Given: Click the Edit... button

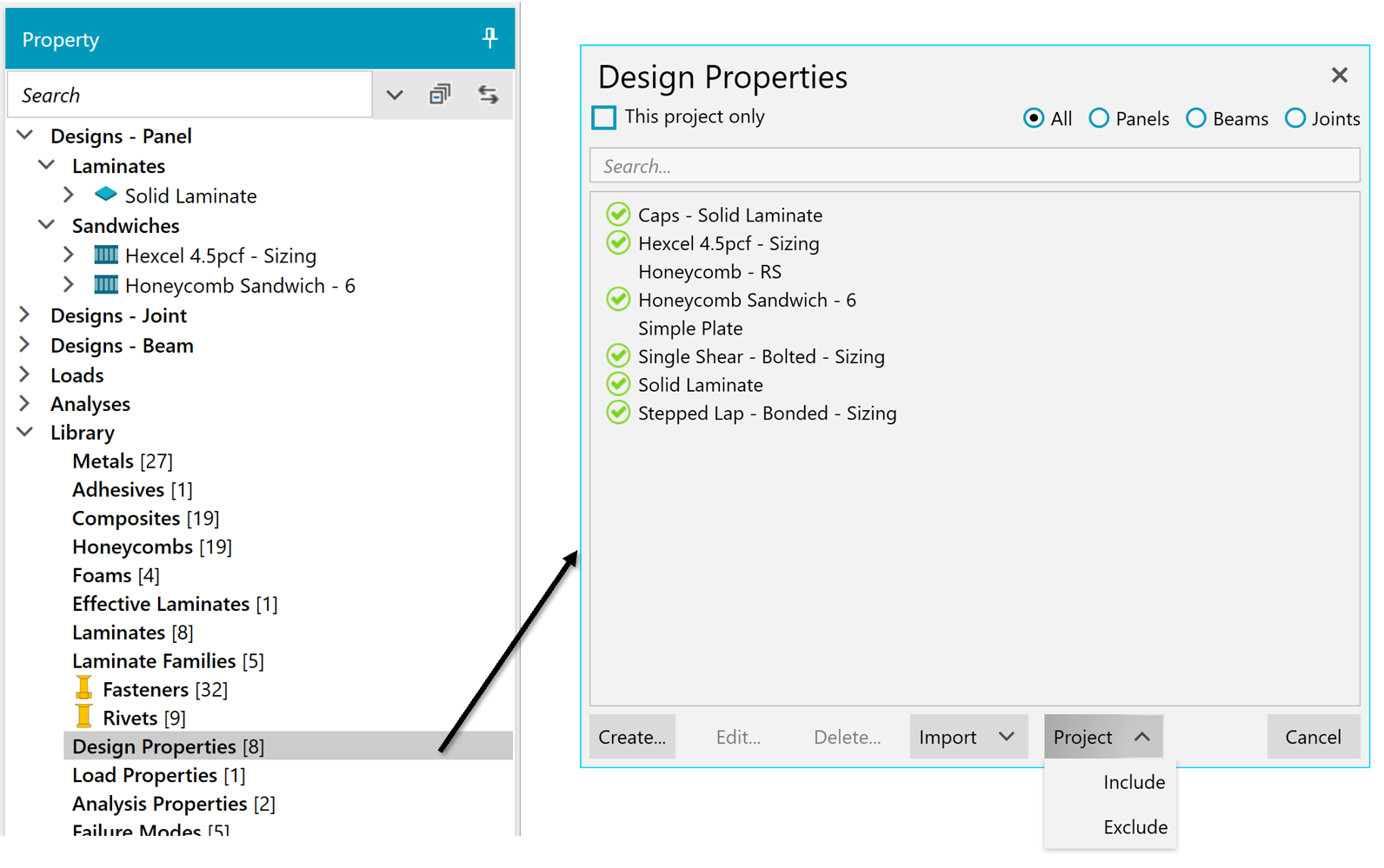Looking at the screenshot, I should pos(738,737).
